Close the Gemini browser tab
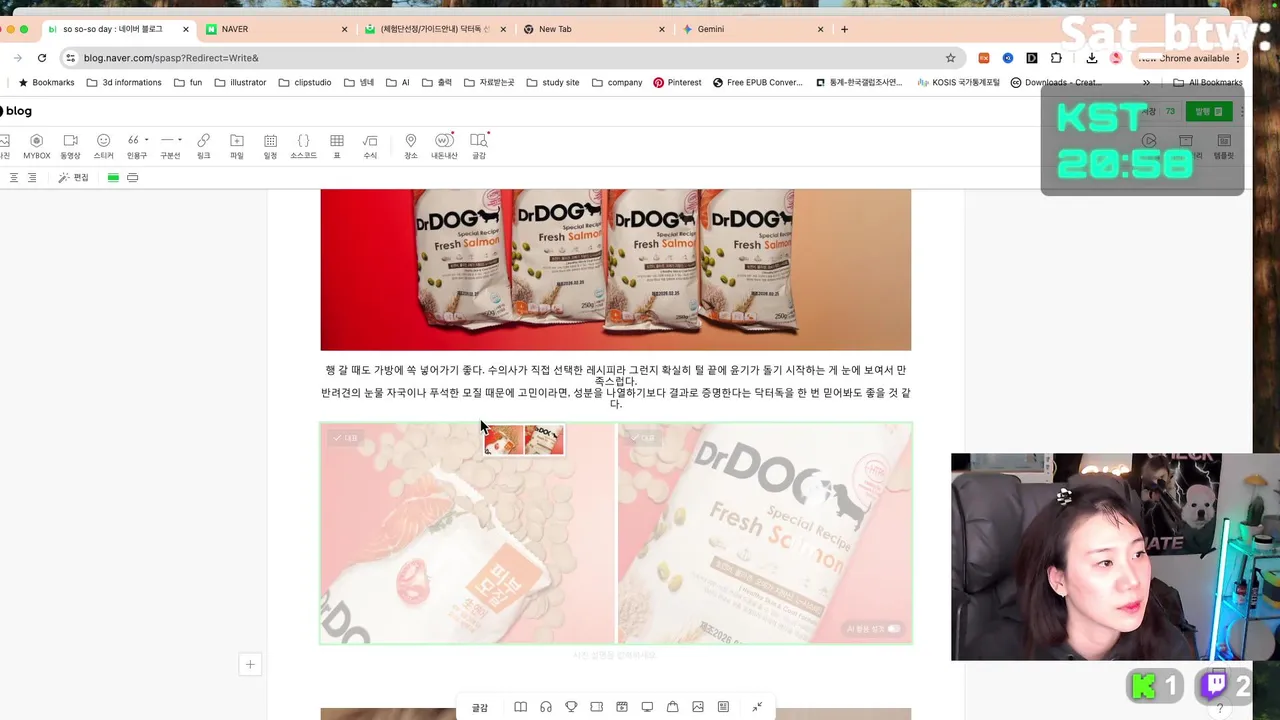Image resolution: width=1280 pixels, height=720 pixels. (x=821, y=29)
